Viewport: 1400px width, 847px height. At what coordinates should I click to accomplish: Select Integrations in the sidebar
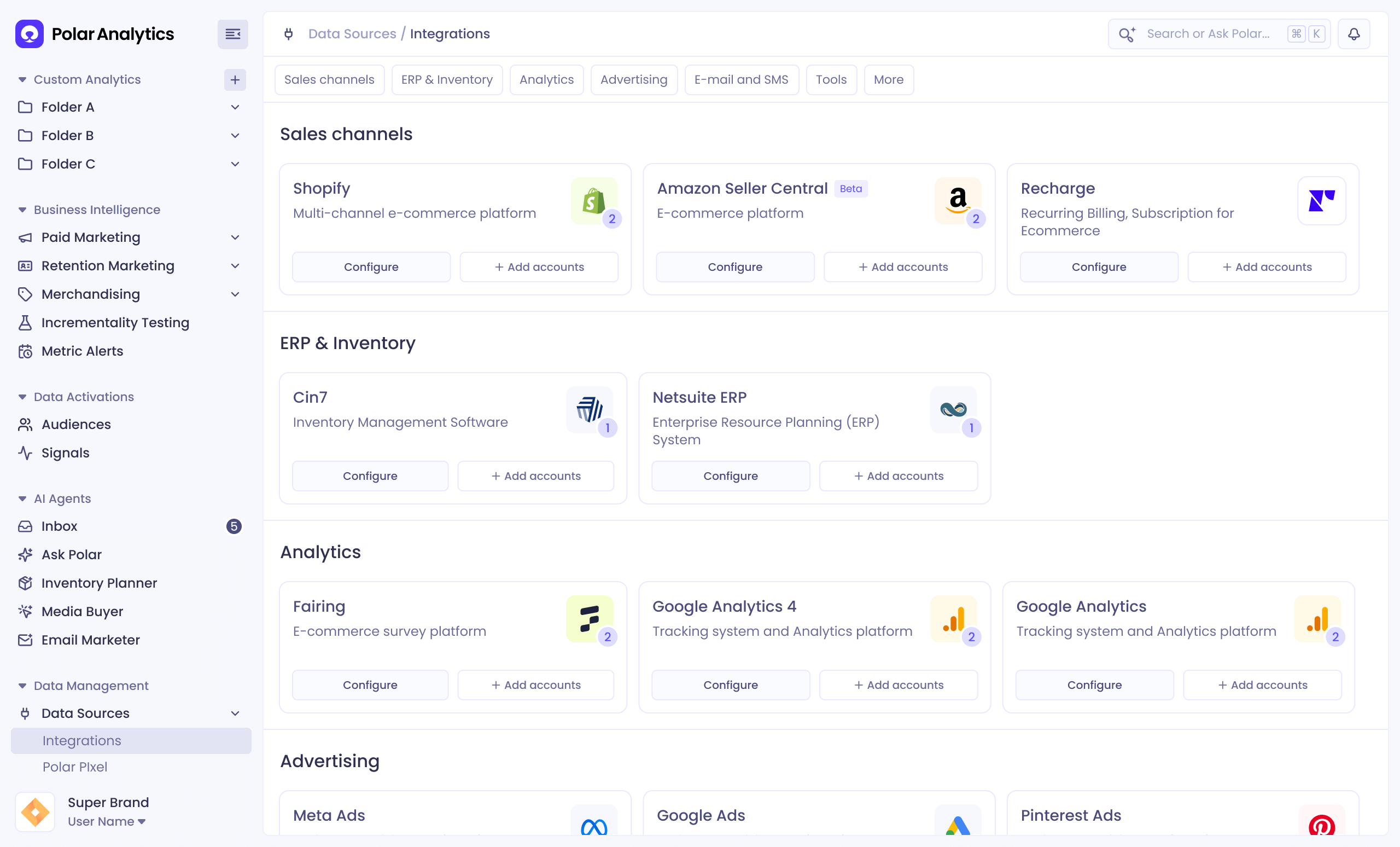(x=131, y=740)
